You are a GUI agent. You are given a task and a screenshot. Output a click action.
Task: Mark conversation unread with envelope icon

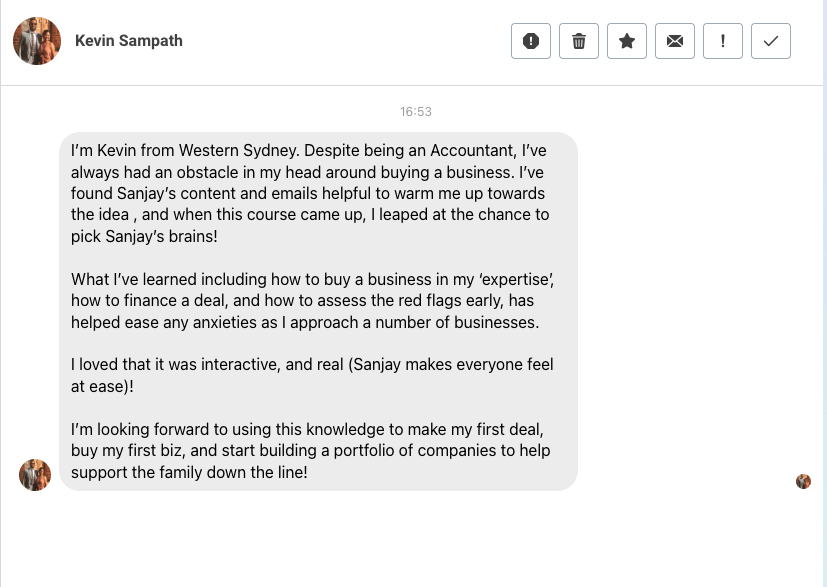pyautogui.click(x=675, y=41)
